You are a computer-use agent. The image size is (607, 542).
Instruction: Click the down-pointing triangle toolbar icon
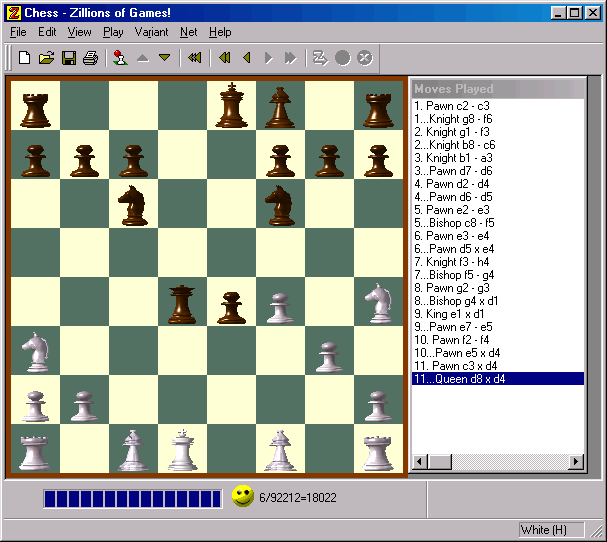[165, 58]
